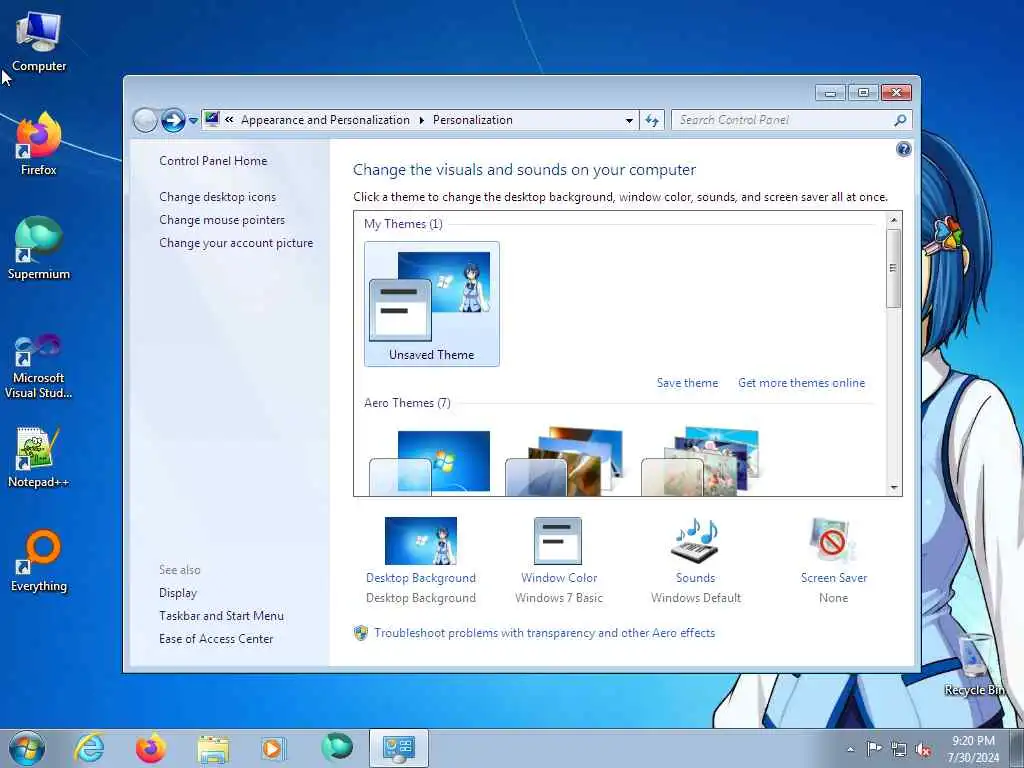Open the Display link under See also
The image size is (1024, 768).
tap(178, 593)
